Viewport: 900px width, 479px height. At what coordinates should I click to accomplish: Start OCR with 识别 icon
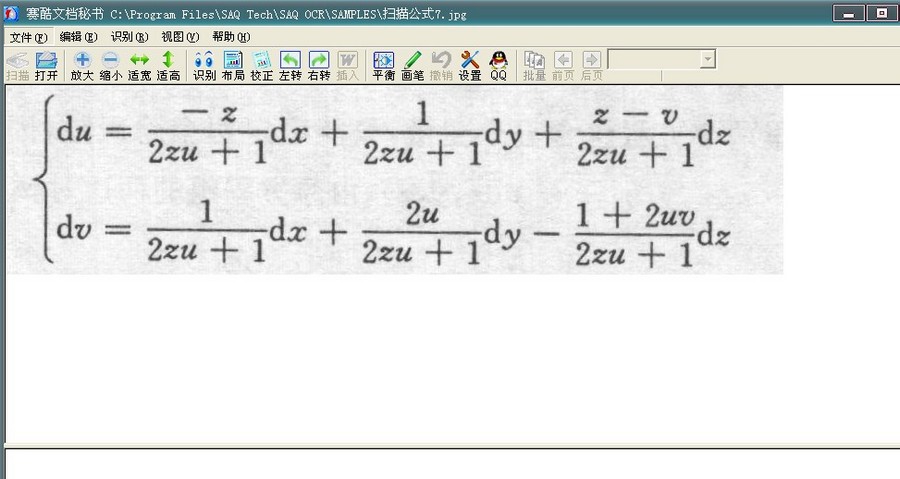coord(204,66)
